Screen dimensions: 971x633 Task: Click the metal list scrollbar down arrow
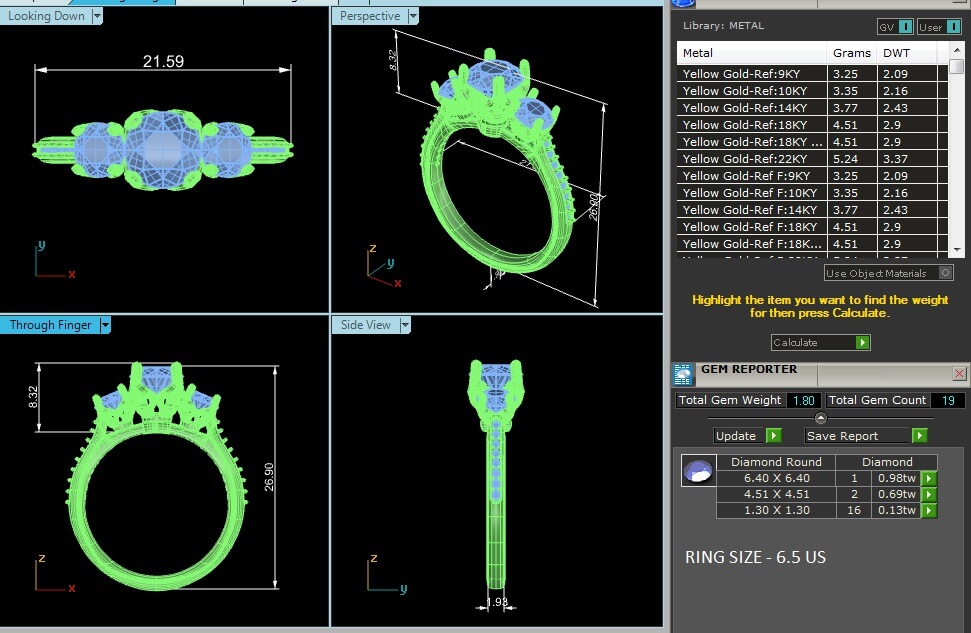(957, 249)
